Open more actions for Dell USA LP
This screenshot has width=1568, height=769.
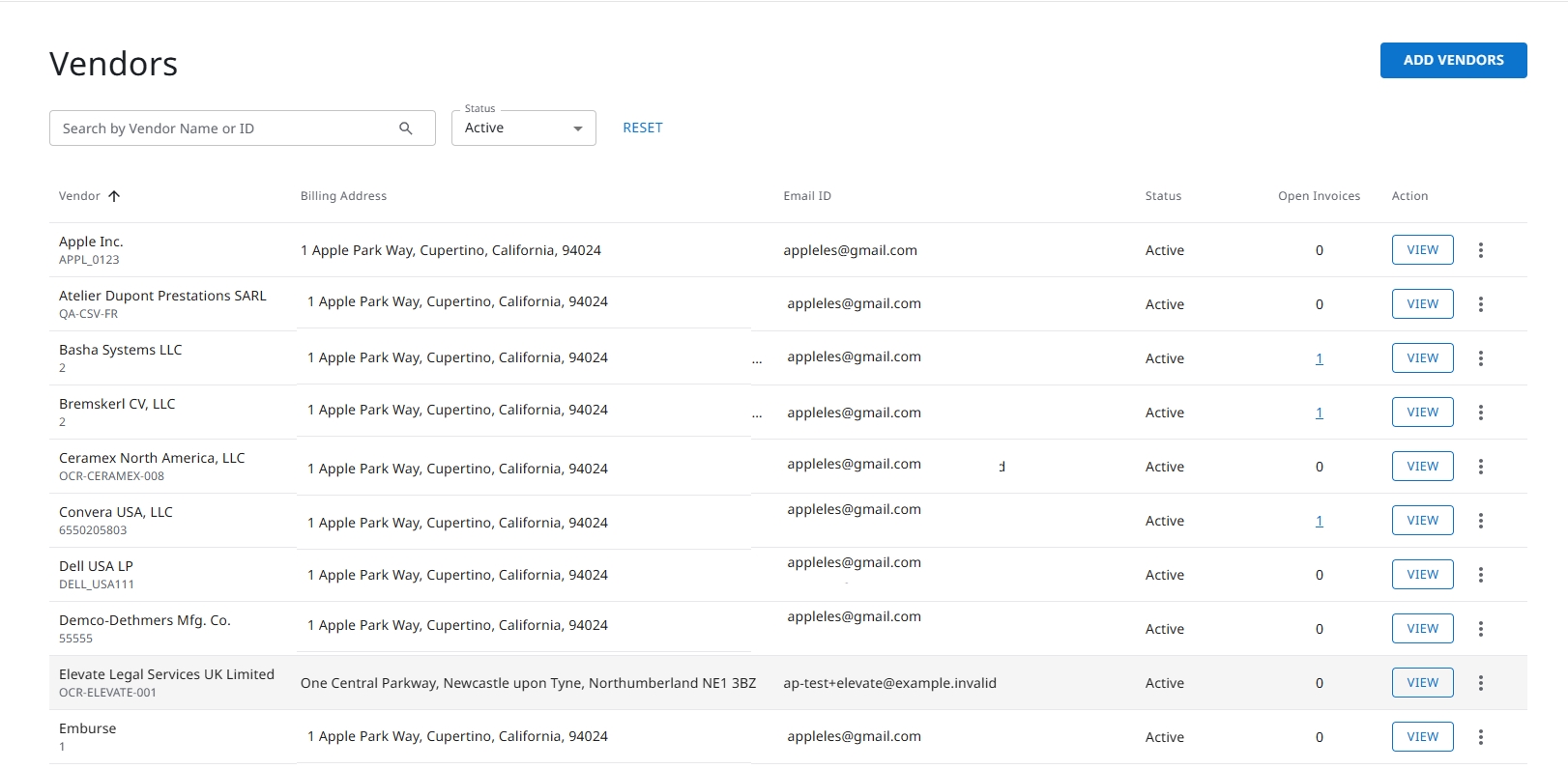click(1480, 575)
